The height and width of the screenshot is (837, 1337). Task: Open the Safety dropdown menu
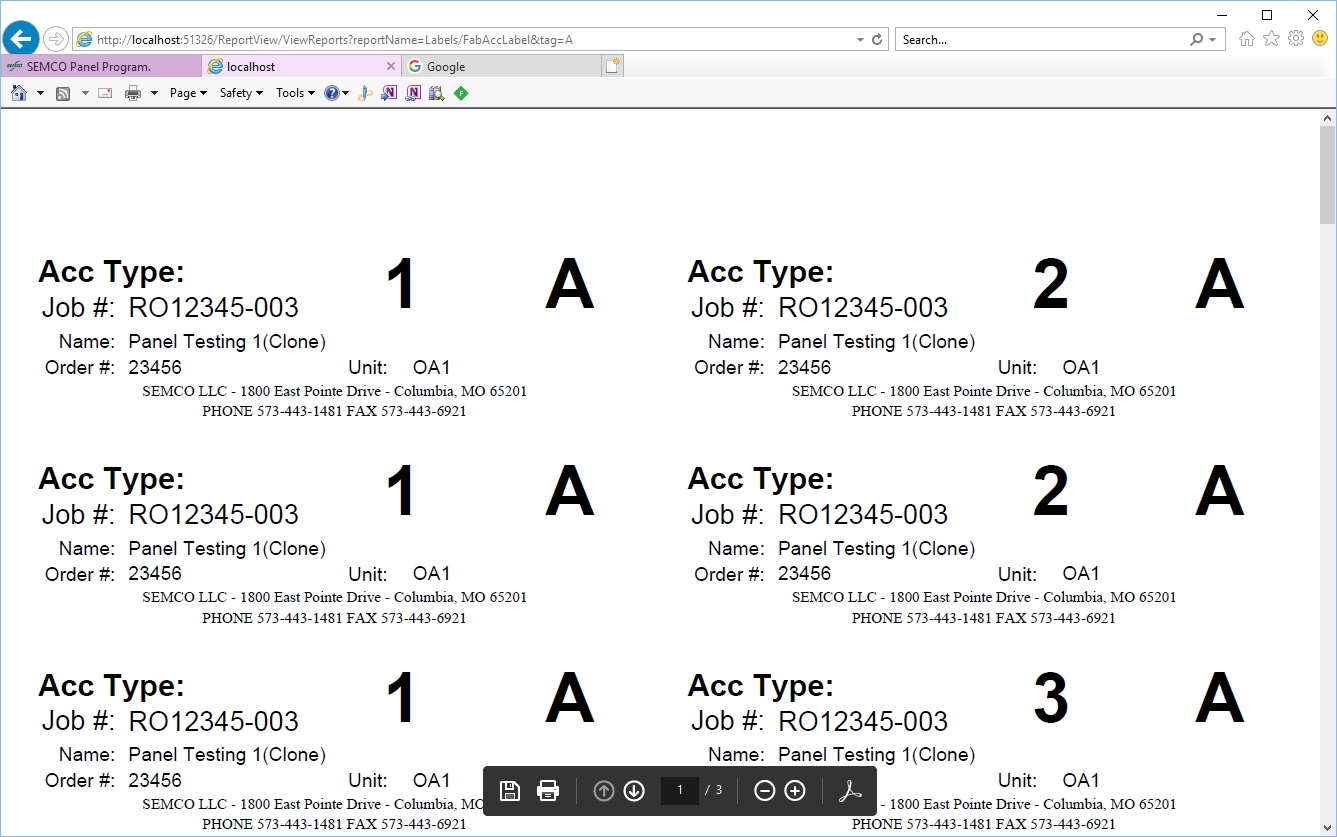[241, 93]
